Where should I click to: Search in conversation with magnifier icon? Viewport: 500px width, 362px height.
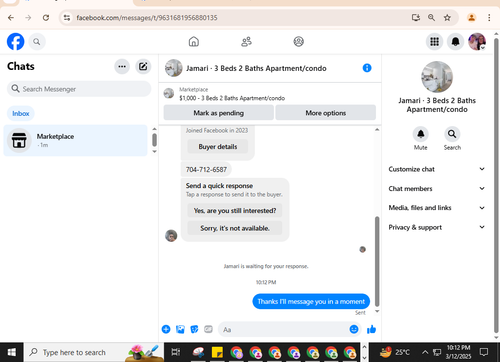click(452, 134)
